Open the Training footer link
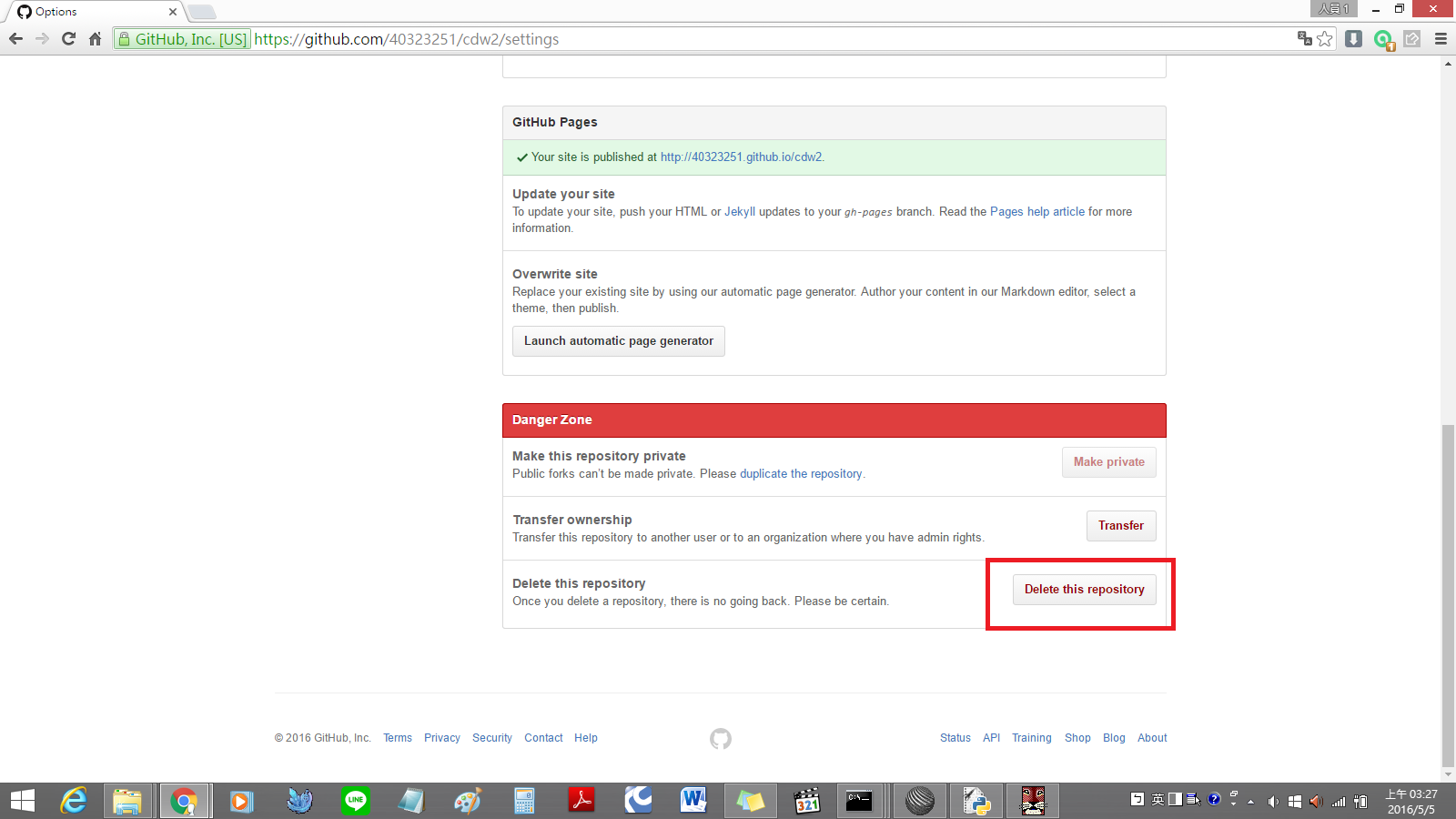The image size is (1456, 819). click(x=1032, y=738)
